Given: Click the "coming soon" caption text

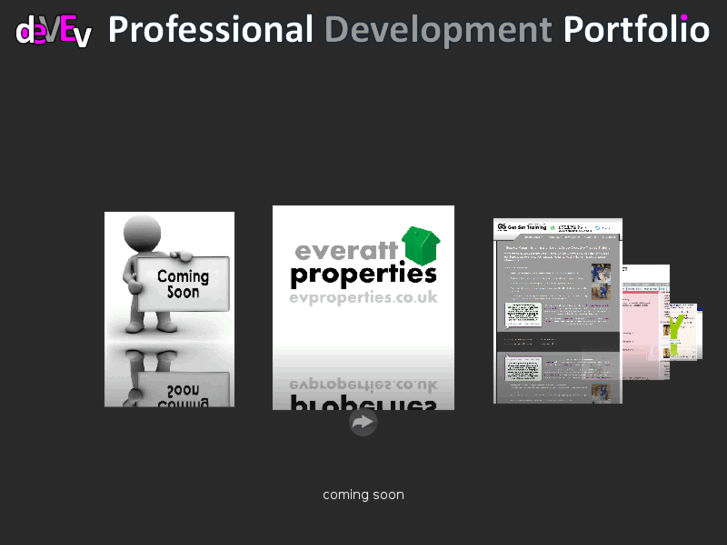Looking at the screenshot, I should tap(363, 495).
